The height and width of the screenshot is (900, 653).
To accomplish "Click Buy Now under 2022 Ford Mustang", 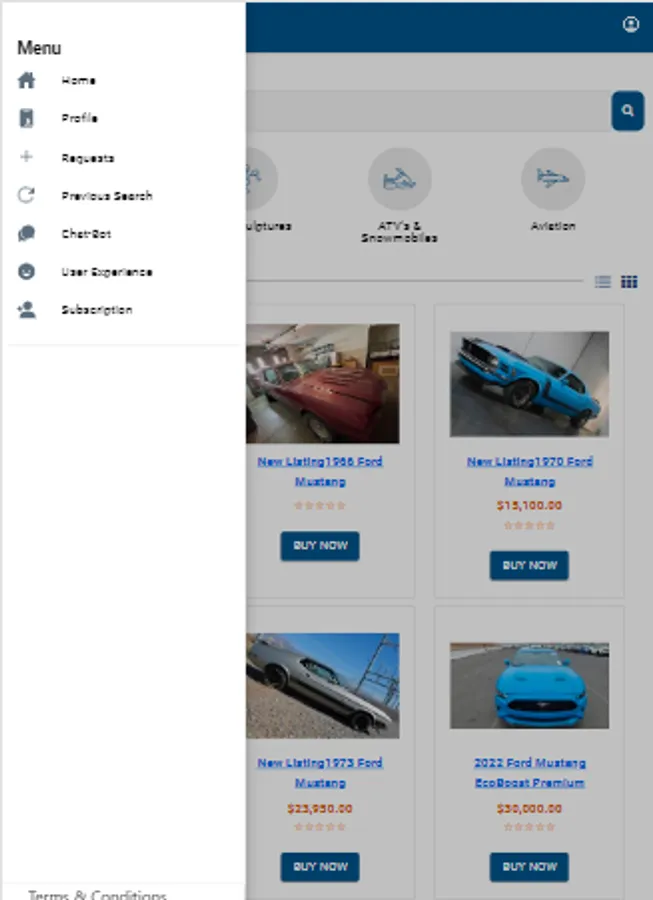I will [530, 867].
